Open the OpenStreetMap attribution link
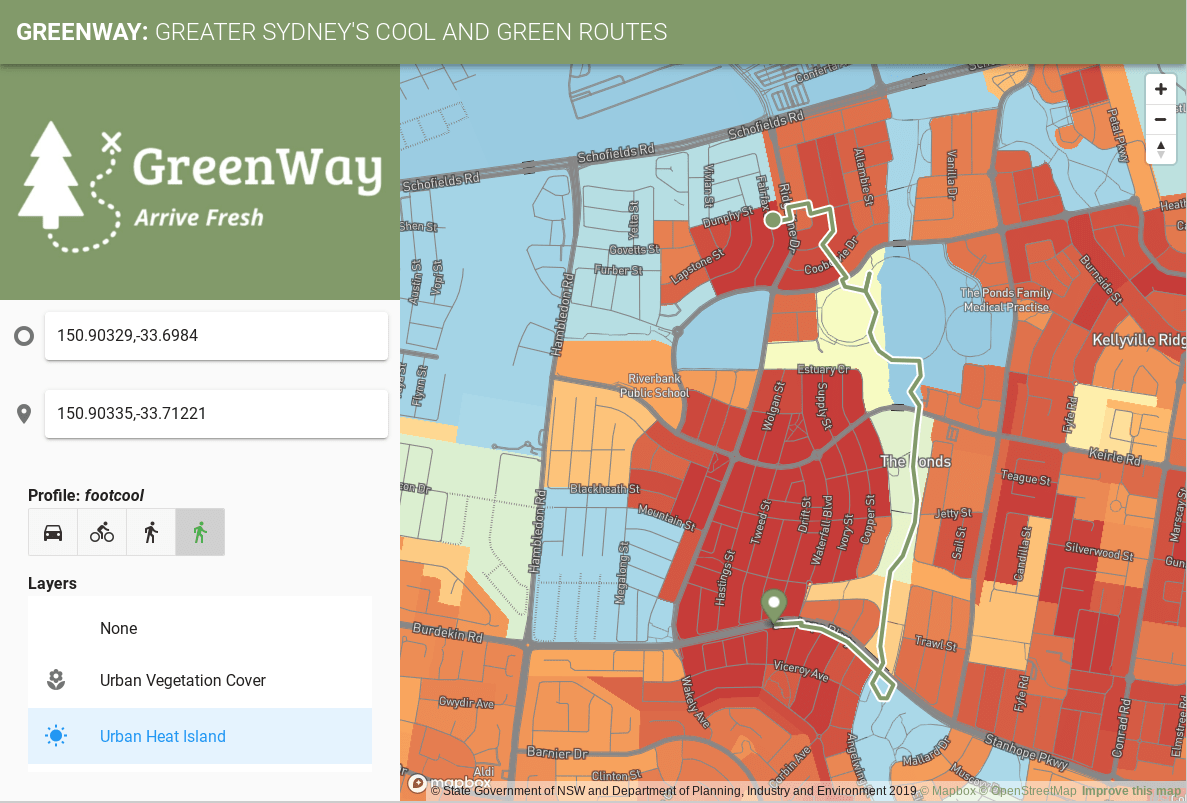Image resolution: width=1187 pixels, height=803 pixels. click(1027, 791)
